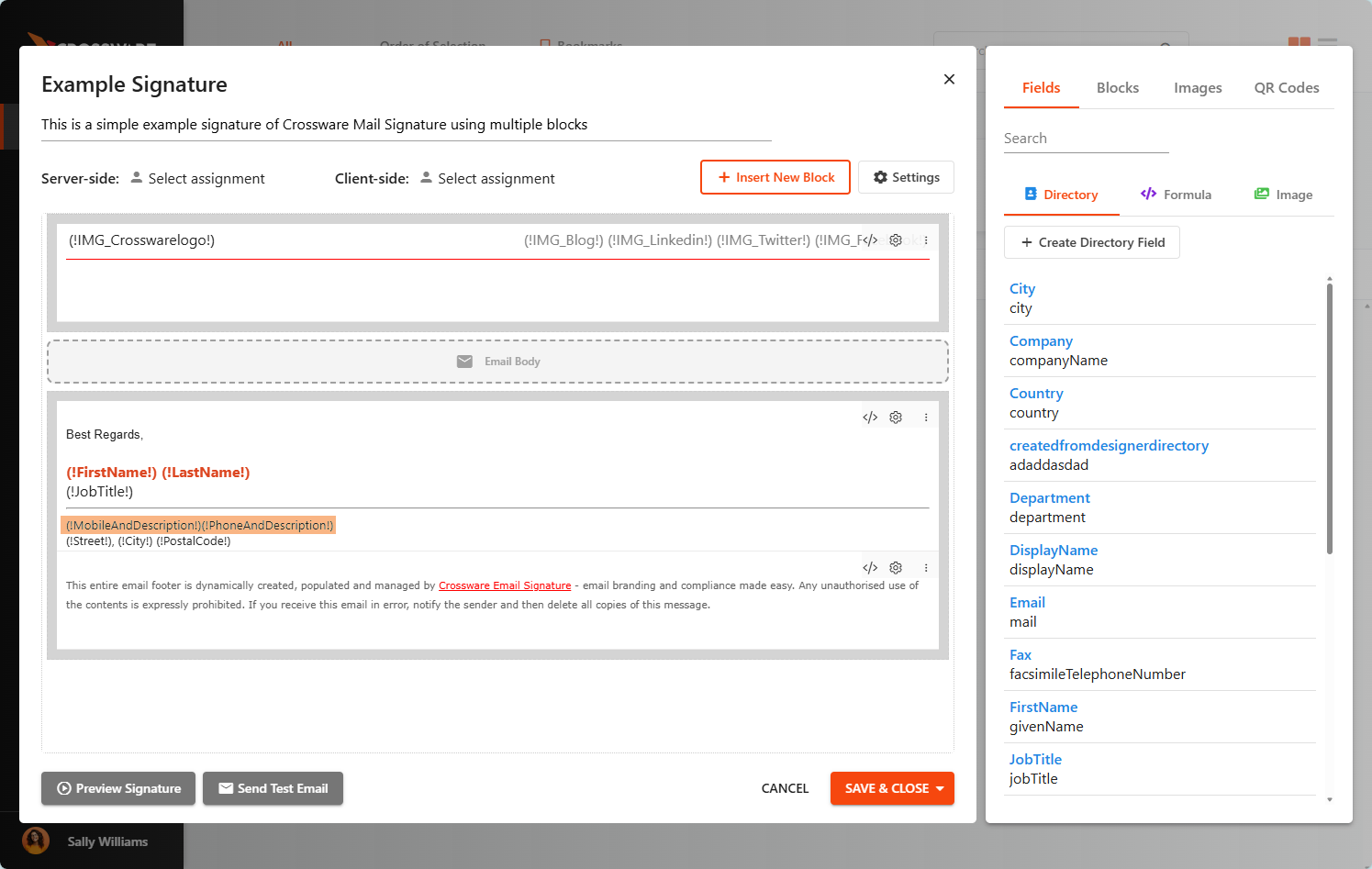1372x869 pixels.
Task: Switch to the Formula field type tab
Action: (1176, 195)
